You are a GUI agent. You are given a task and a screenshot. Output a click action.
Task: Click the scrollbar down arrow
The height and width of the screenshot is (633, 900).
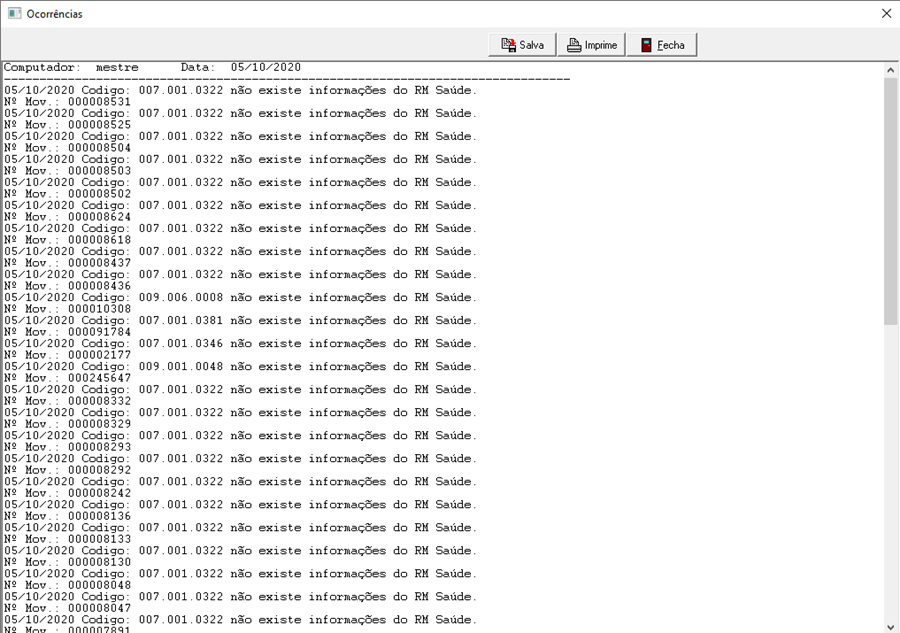click(x=890, y=626)
